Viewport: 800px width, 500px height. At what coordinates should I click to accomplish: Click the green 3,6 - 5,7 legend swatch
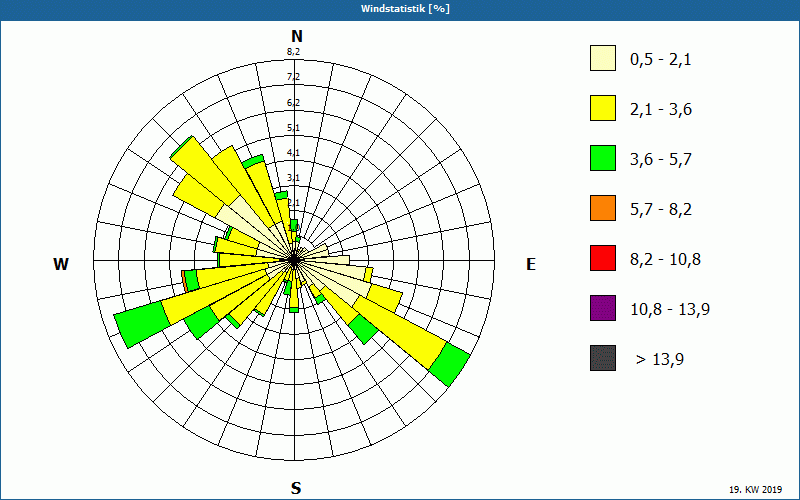pos(603,158)
